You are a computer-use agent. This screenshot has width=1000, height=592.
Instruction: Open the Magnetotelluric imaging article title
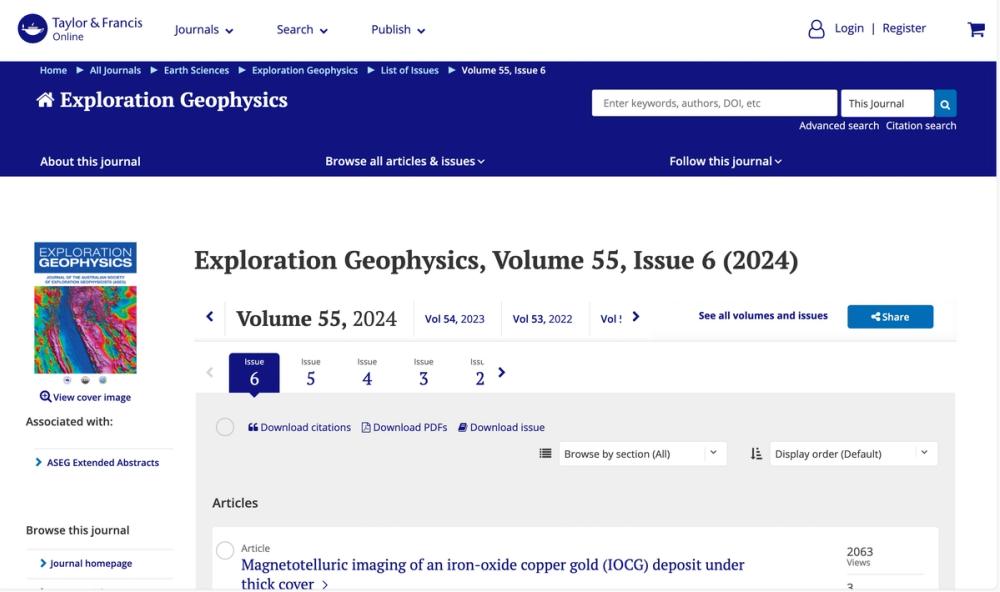(x=492, y=574)
